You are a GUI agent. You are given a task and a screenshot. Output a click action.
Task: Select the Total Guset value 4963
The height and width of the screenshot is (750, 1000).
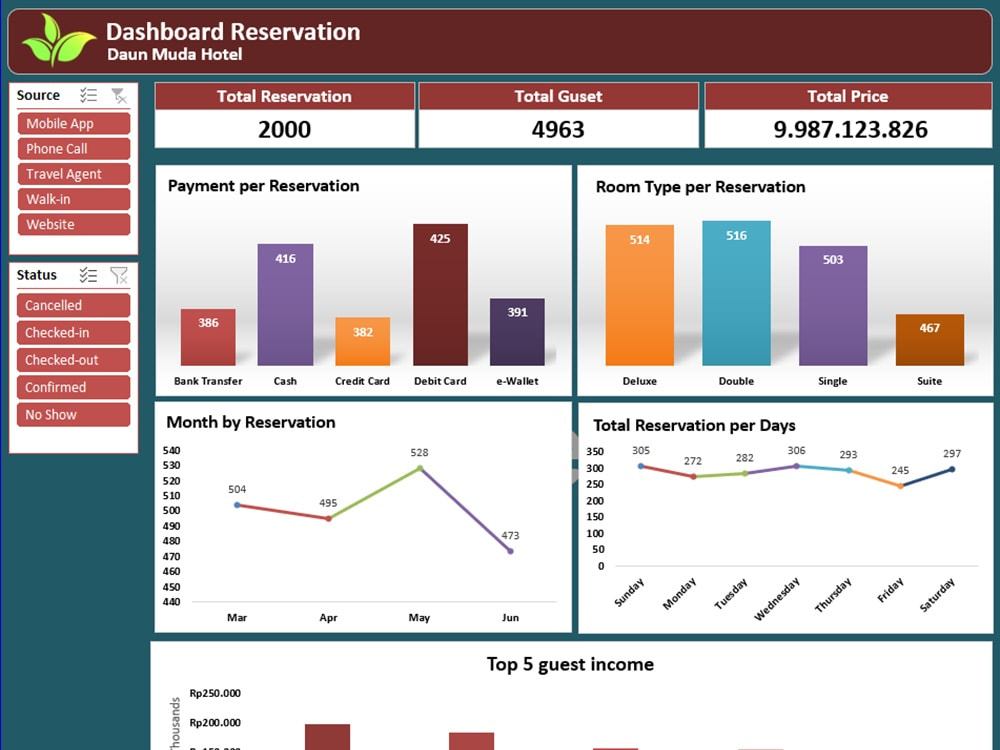coord(558,129)
